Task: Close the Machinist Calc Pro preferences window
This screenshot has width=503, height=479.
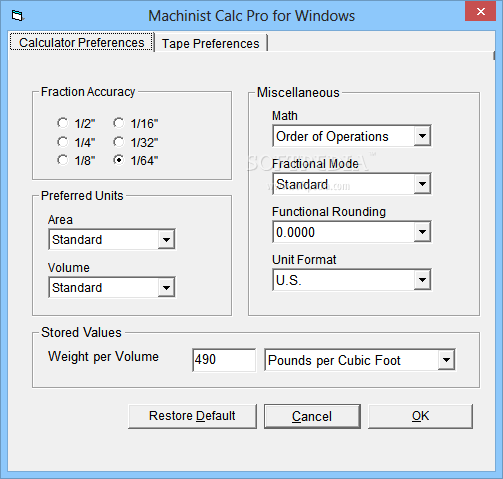Action: point(480,12)
